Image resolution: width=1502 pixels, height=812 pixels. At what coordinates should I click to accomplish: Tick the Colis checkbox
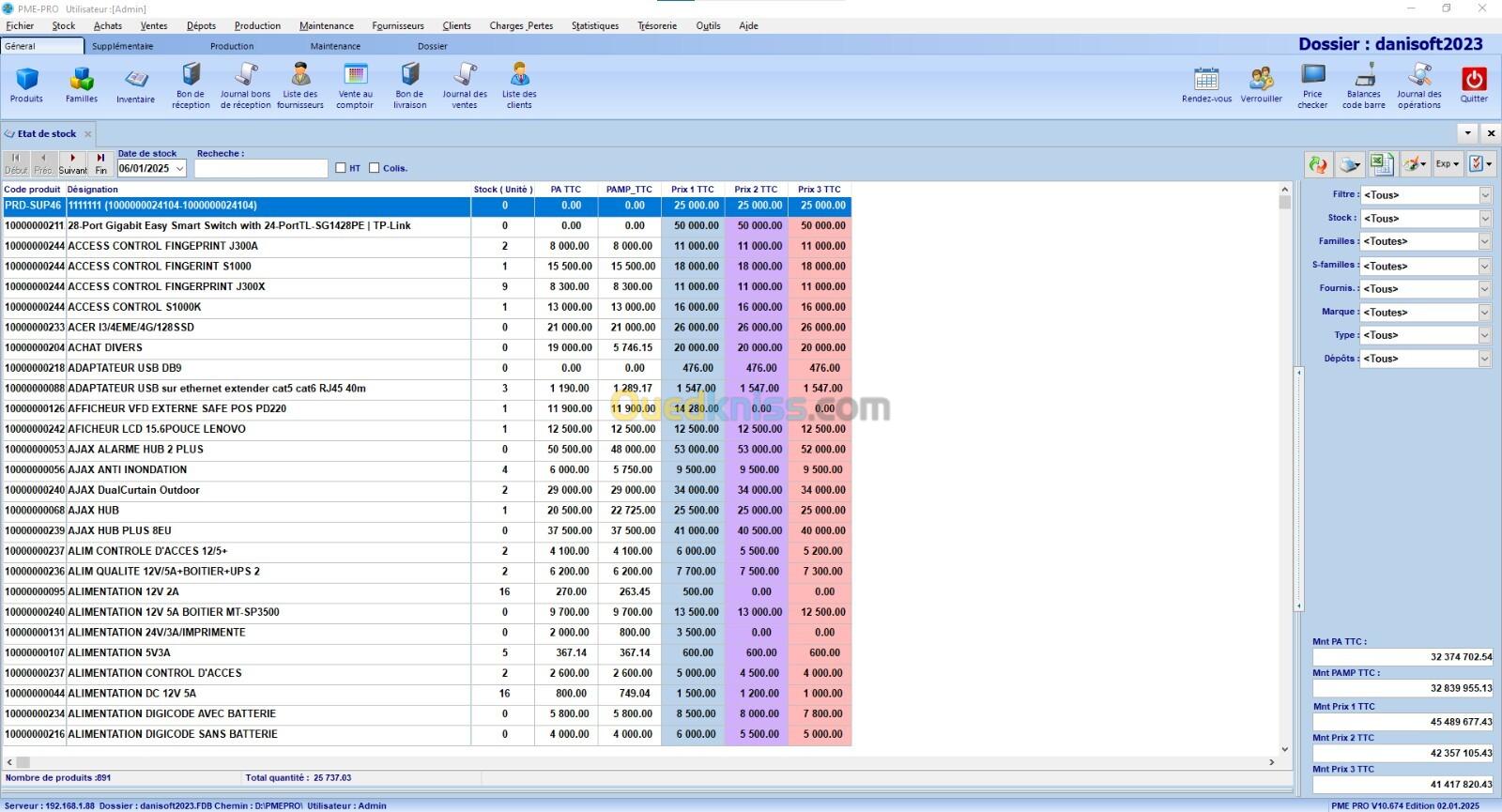pyautogui.click(x=374, y=168)
